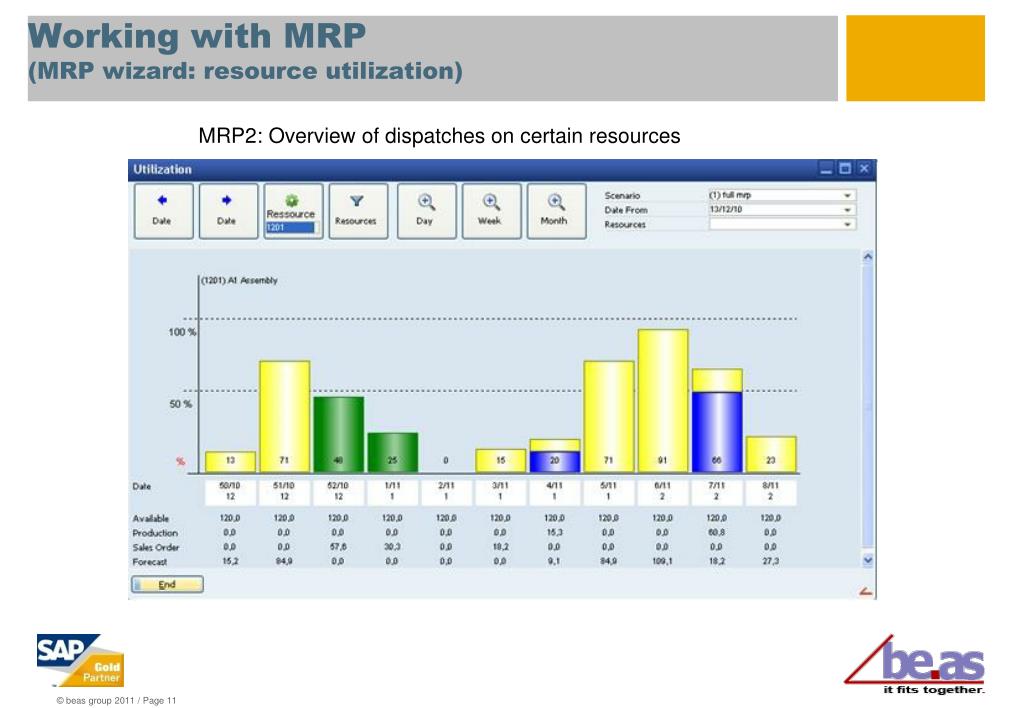Select the blue bar for week 7/11
The height and width of the screenshot is (708, 1023).
717,432
